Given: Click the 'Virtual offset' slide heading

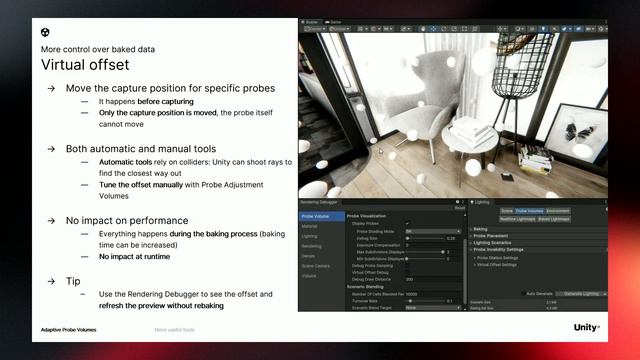Looking at the screenshot, I should [85, 64].
